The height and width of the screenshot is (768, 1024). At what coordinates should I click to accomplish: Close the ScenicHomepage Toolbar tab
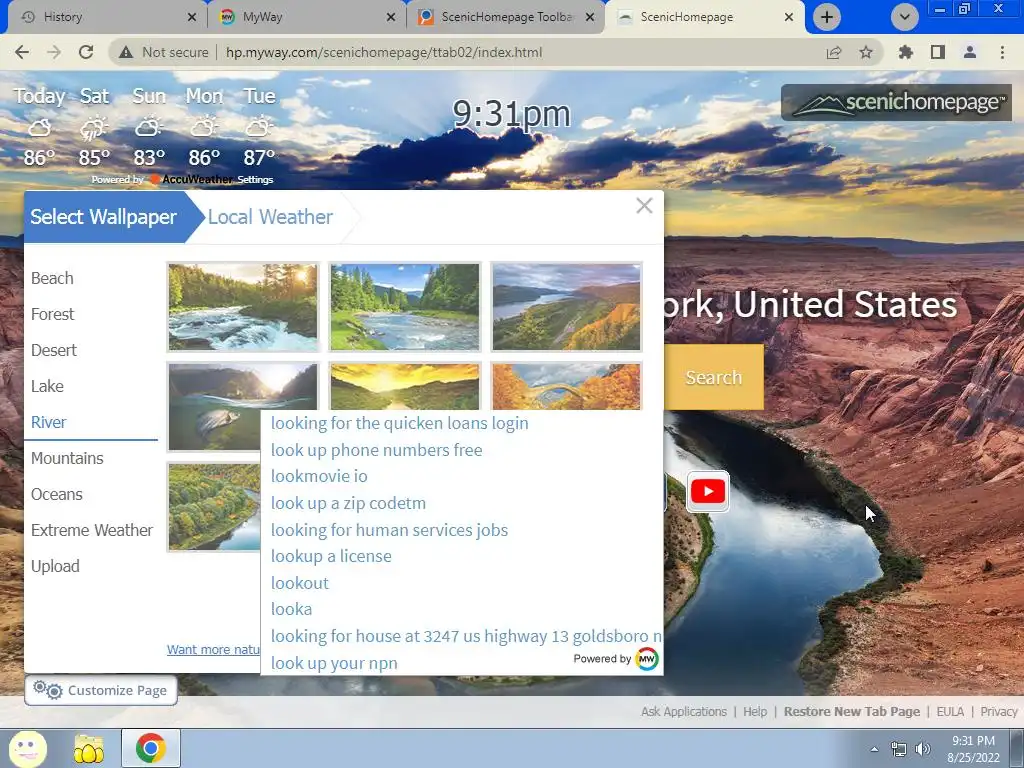pyautogui.click(x=590, y=17)
